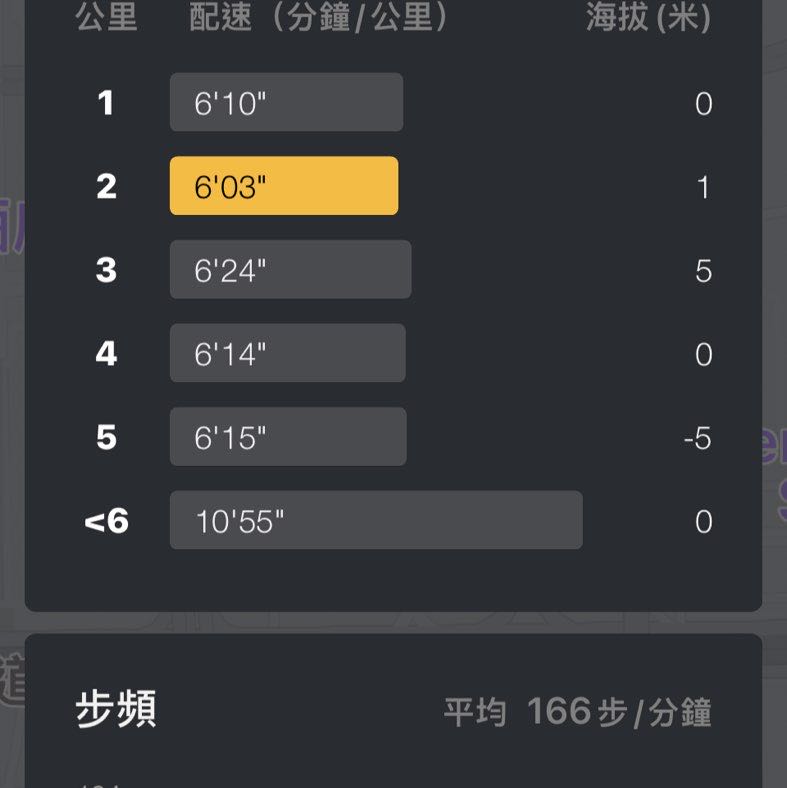Tap the 平均 166 步/分鐘 cadence summary

[577, 712]
